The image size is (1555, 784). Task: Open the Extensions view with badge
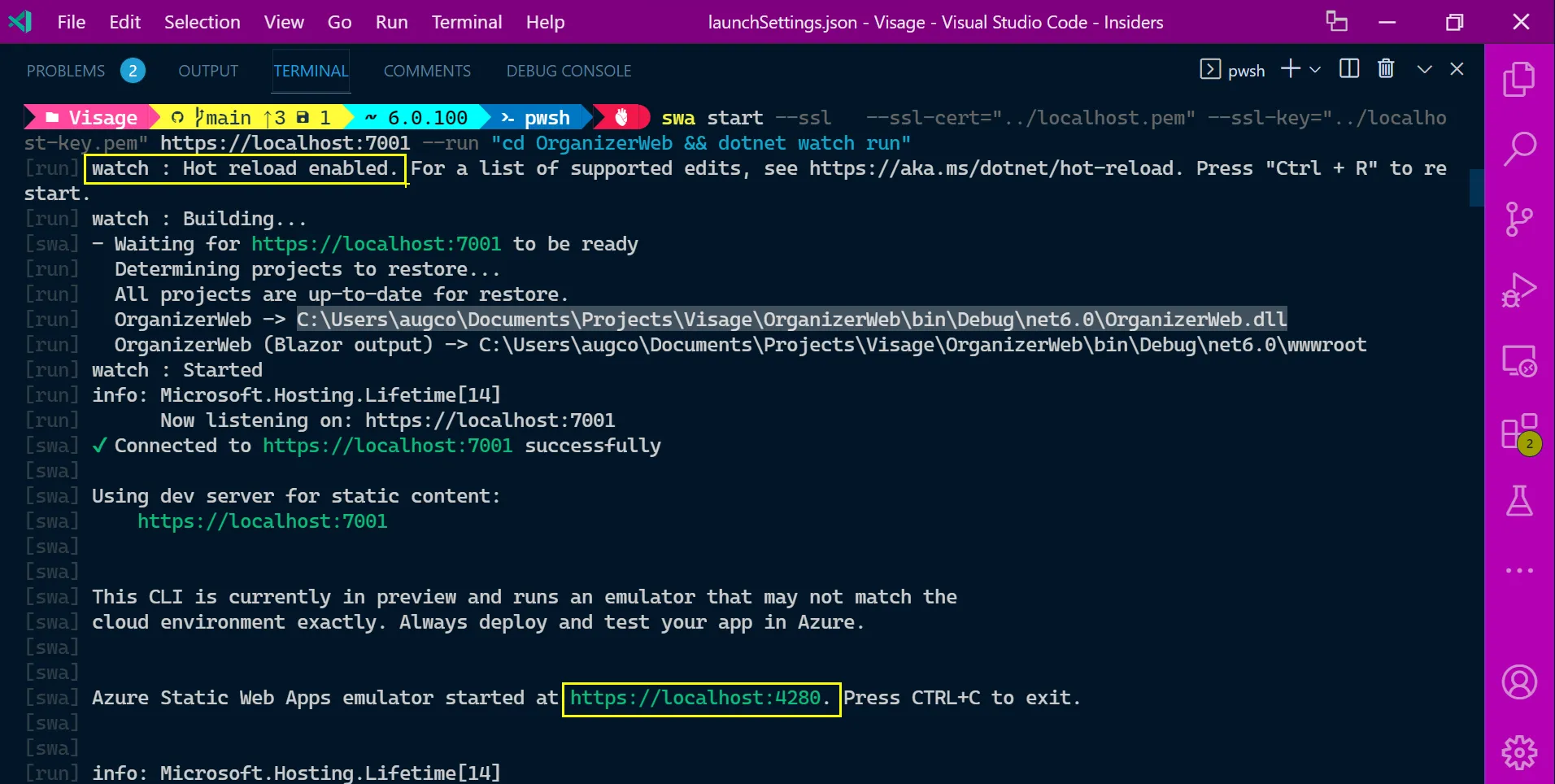click(1518, 432)
